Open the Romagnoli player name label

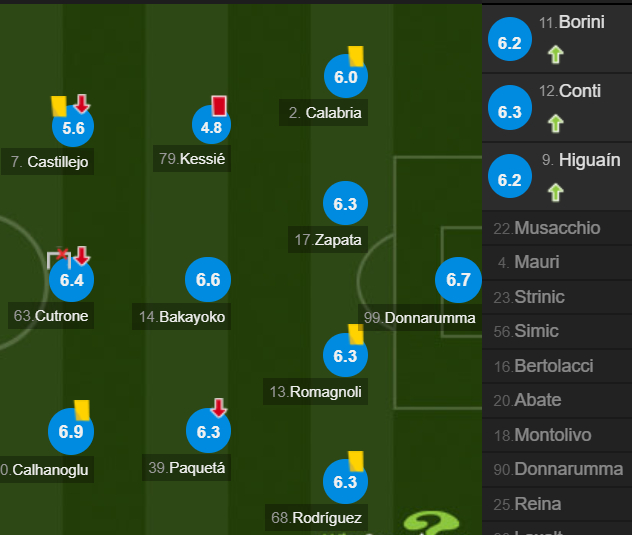tap(316, 391)
